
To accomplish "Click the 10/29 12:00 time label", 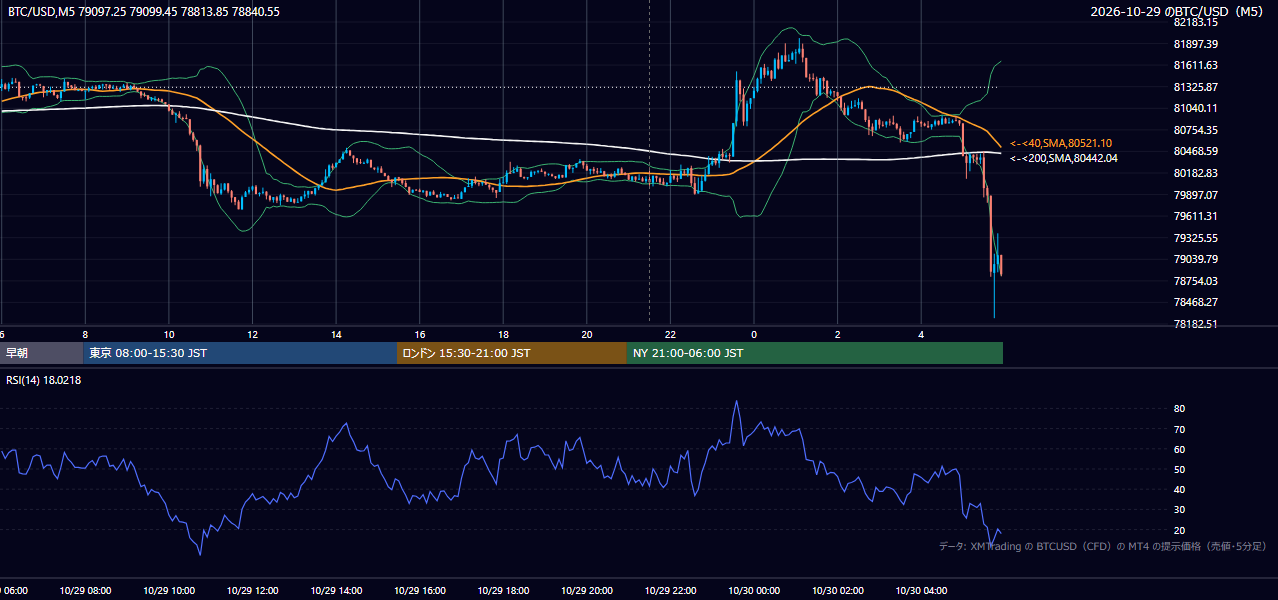I will pos(252,591).
